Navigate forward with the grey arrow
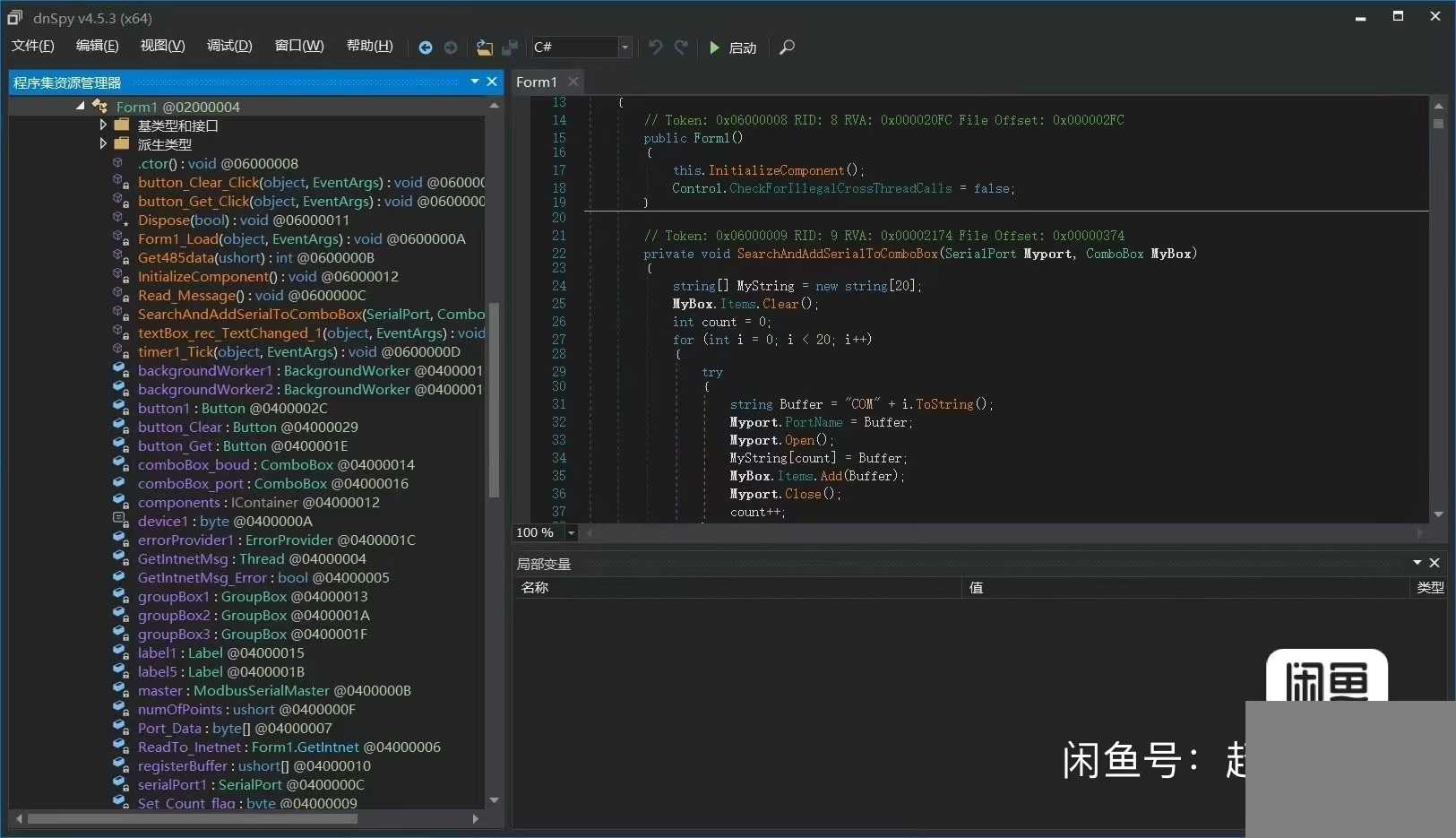The width and height of the screenshot is (1456, 838). 451,48
